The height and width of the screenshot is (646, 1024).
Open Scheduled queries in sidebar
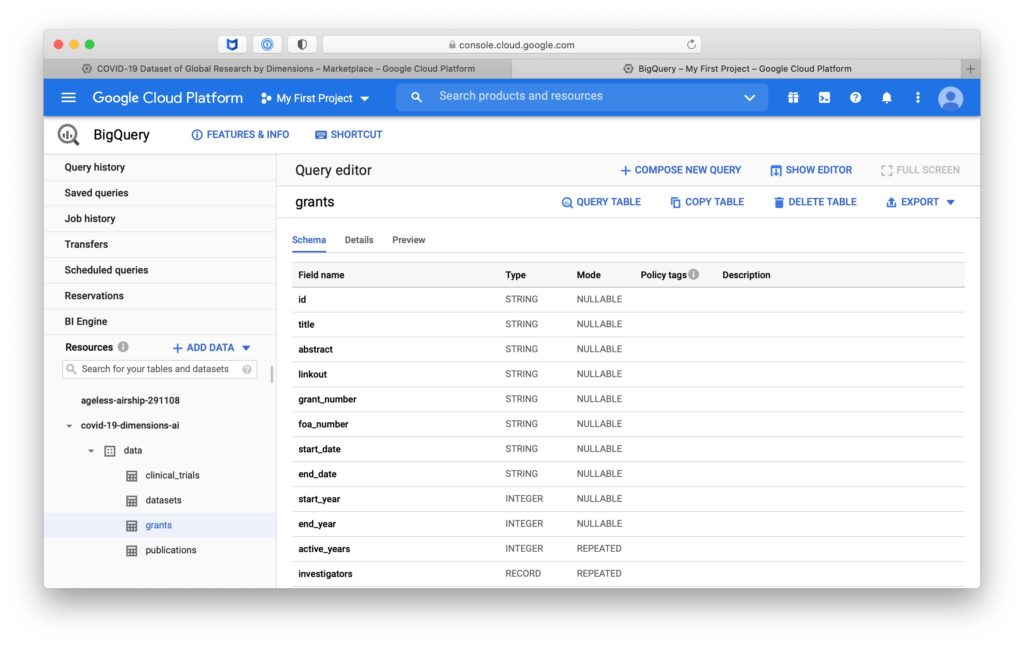click(106, 270)
